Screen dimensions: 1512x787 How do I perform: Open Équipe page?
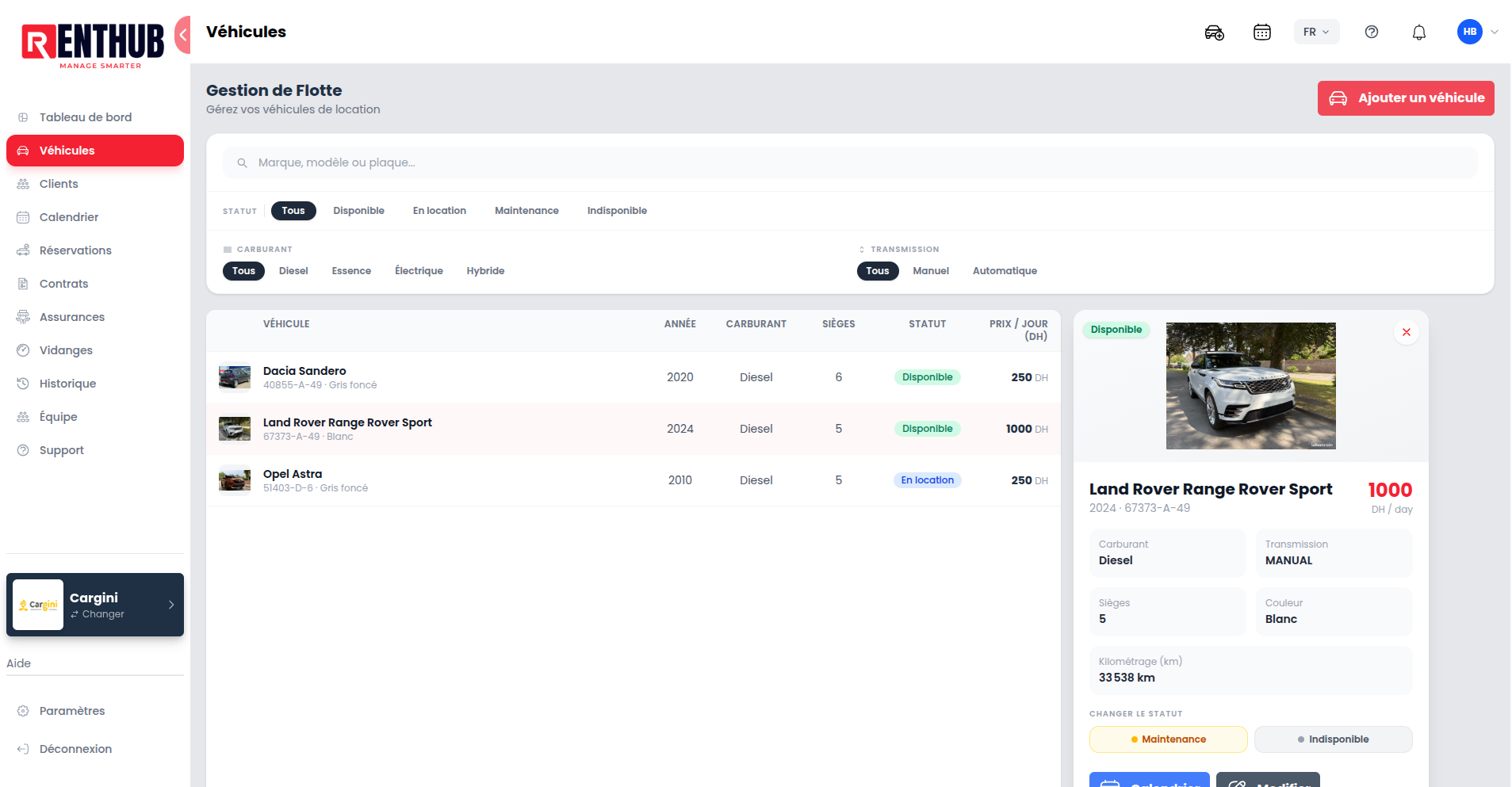(x=95, y=417)
